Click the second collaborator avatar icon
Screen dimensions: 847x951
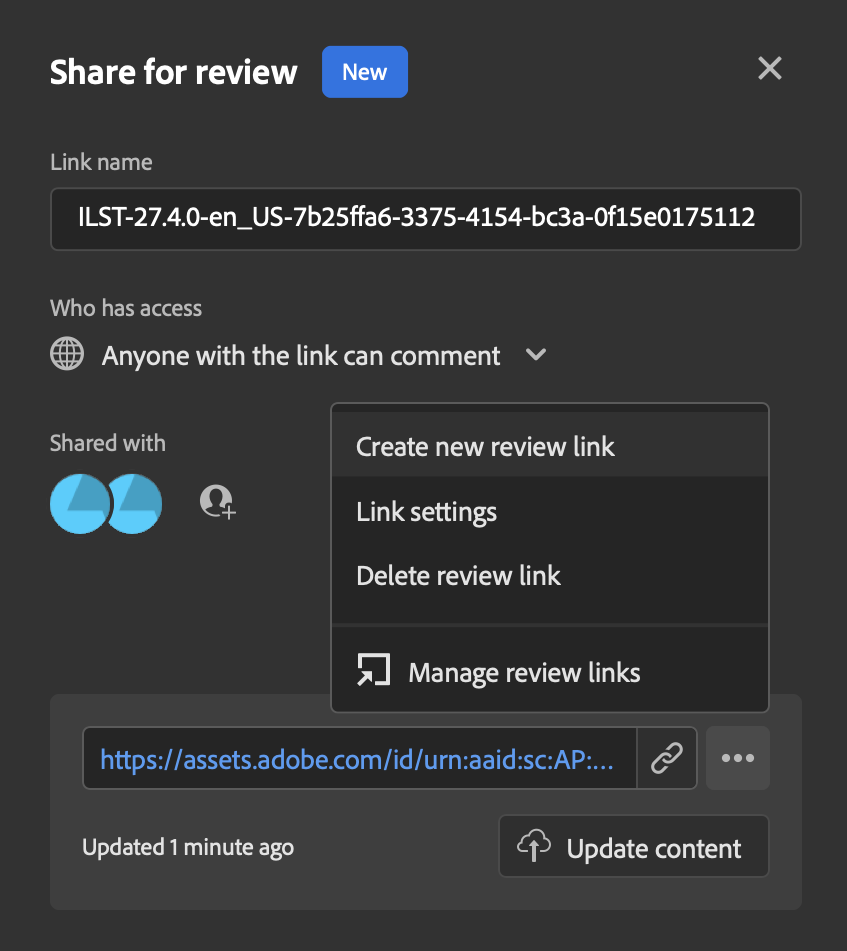click(x=136, y=503)
